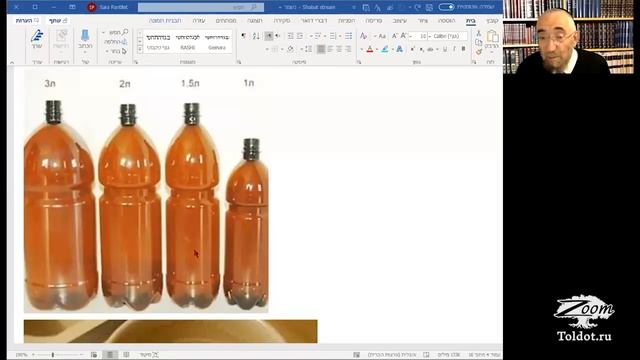Increase font size with larger A
Viewport: 640px width, 360px height.
coord(403,36)
